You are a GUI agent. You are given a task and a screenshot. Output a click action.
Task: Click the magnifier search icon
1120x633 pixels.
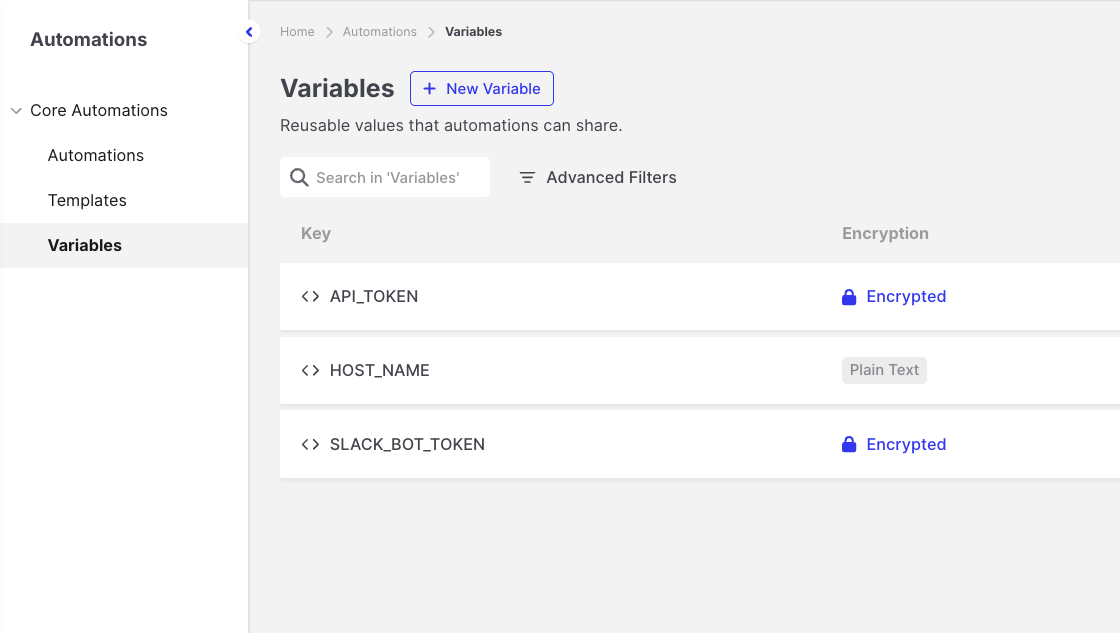[x=299, y=177]
